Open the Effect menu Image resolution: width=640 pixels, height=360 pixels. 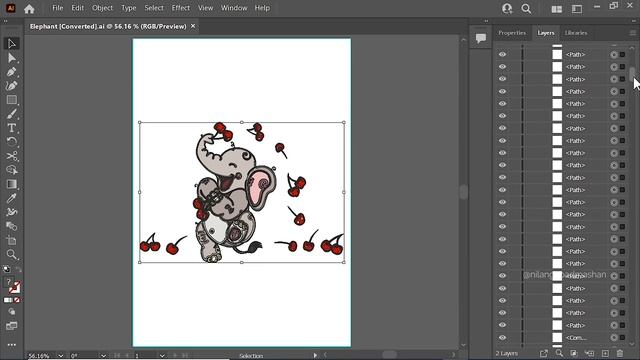click(x=180, y=8)
